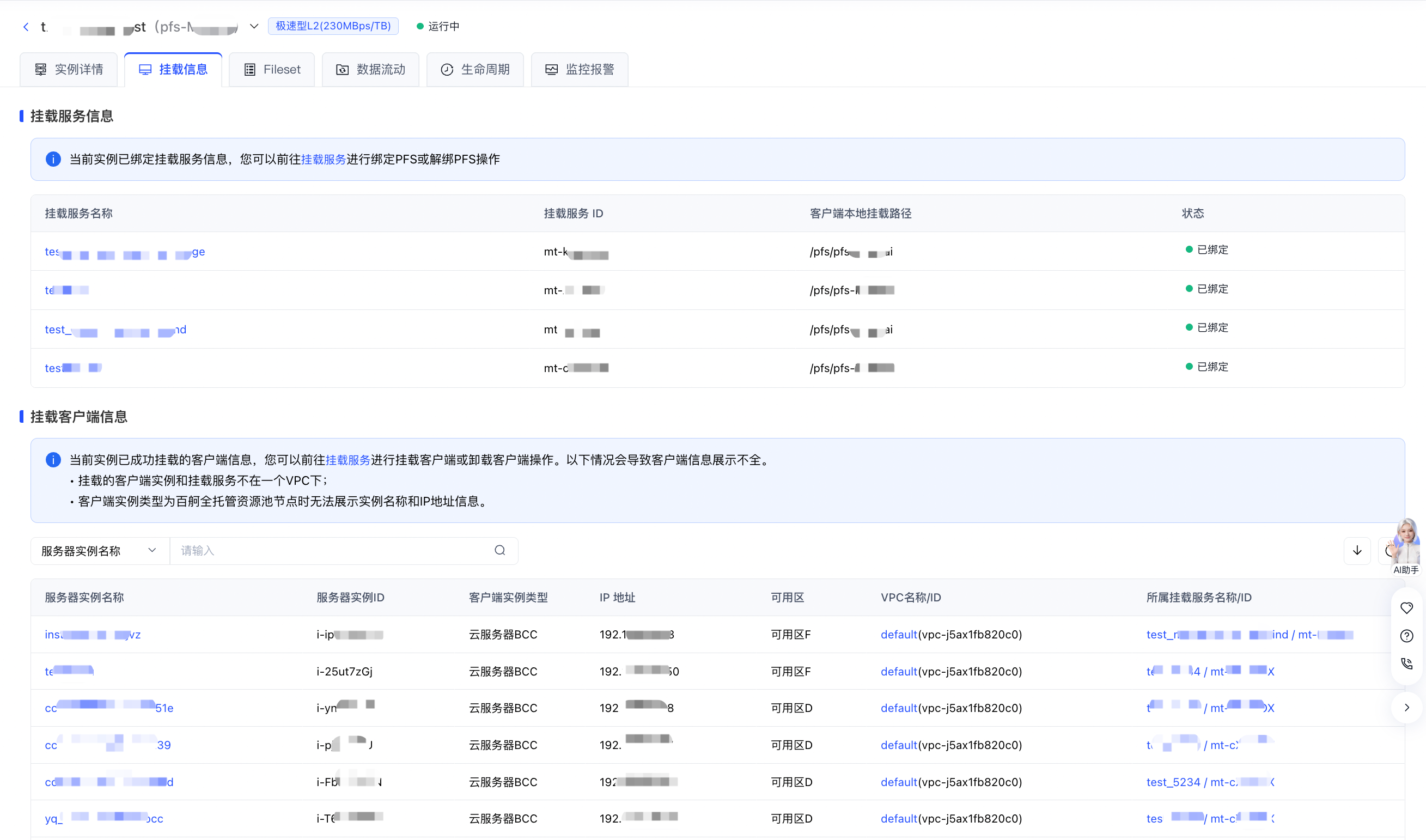Screen dimensions: 1426x840
Task: Open the 生命周期 tab
Action: click(476, 70)
